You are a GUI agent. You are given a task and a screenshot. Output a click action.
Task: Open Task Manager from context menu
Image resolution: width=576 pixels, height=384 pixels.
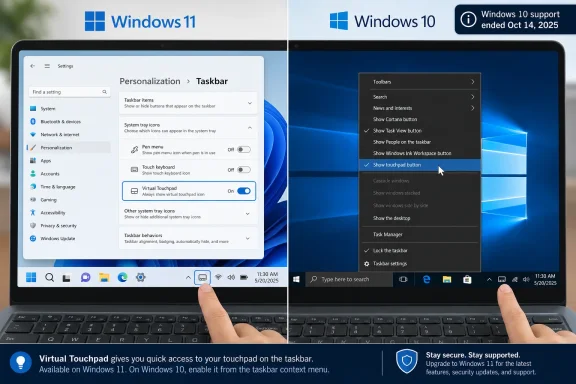coord(420,234)
